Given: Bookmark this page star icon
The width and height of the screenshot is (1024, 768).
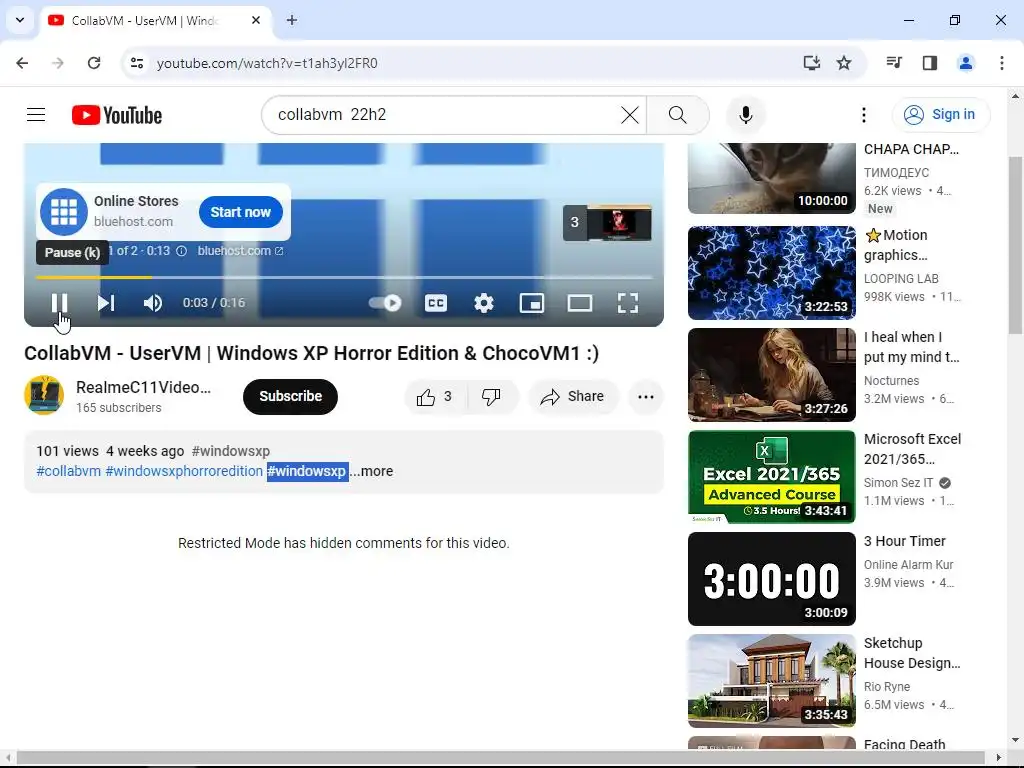Looking at the screenshot, I should point(844,63).
